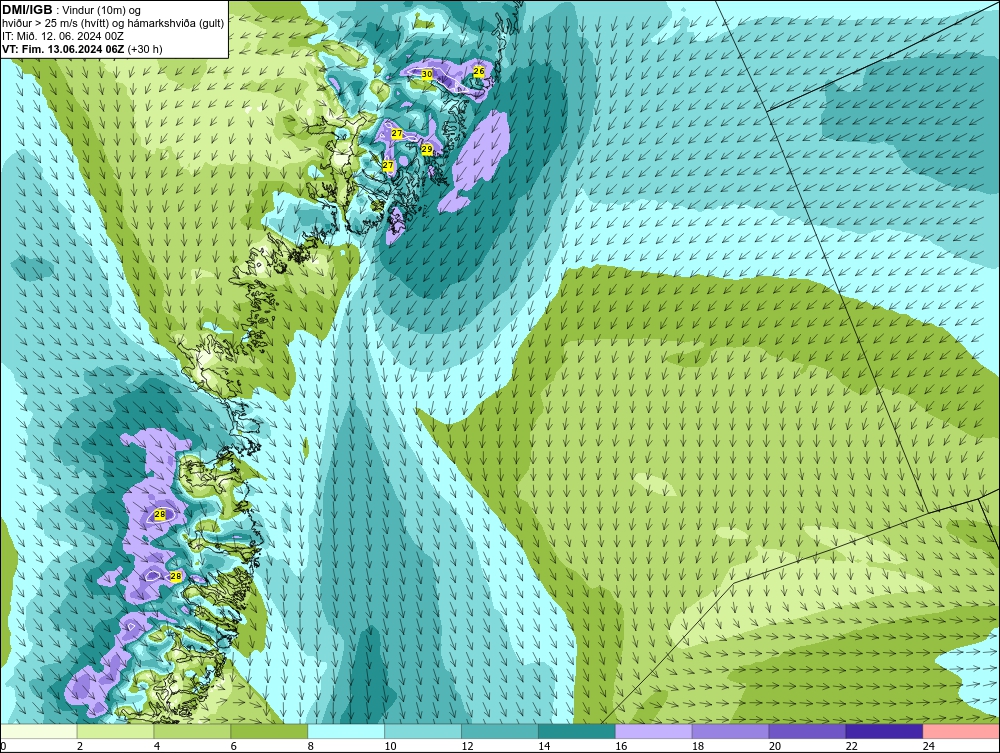1000x753 pixels.
Task: Click the legend scale number '14'
Action: pyautogui.click(x=544, y=746)
